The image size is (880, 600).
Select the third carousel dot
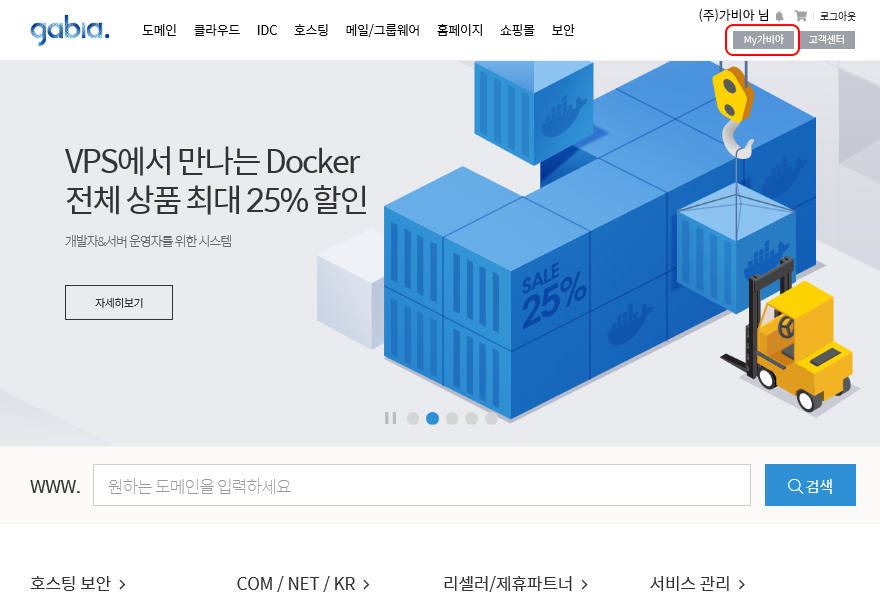click(452, 418)
